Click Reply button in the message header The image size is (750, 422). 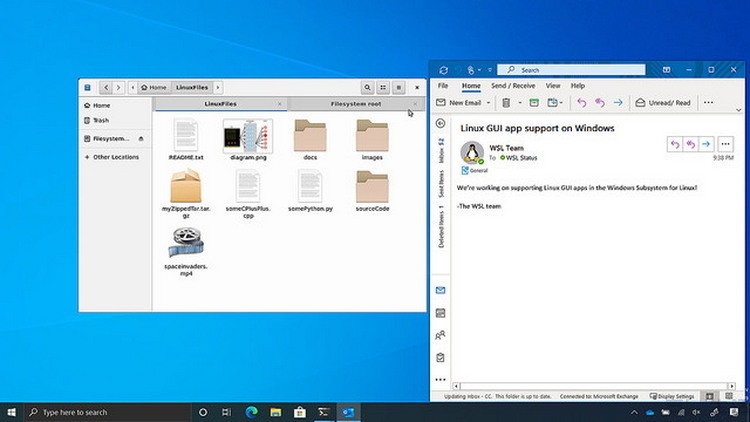click(x=675, y=144)
